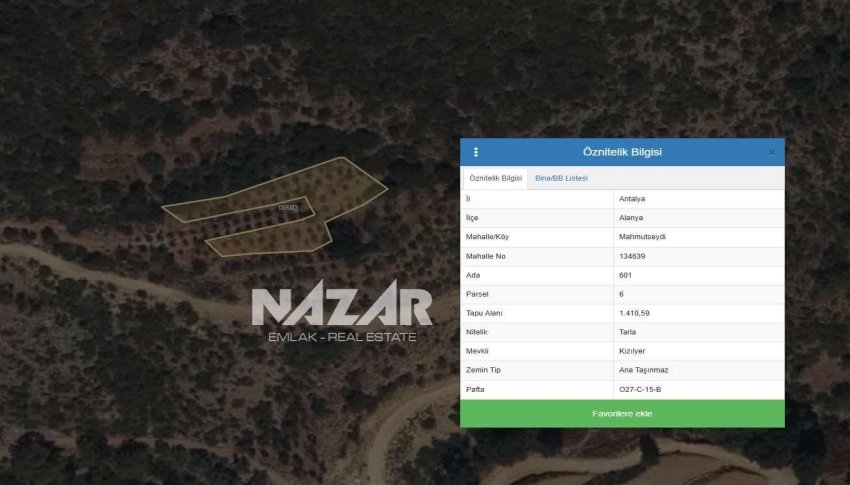Click the Antalya value in the İl row
Screen dimensions: 850x485
[632, 199]
